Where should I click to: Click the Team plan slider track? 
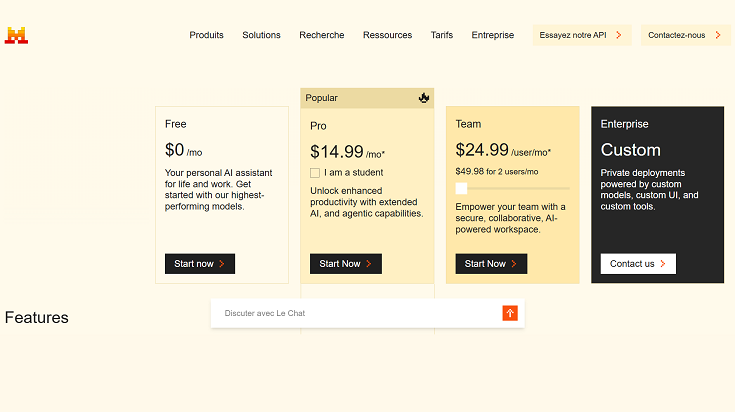(x=513, y=188)
